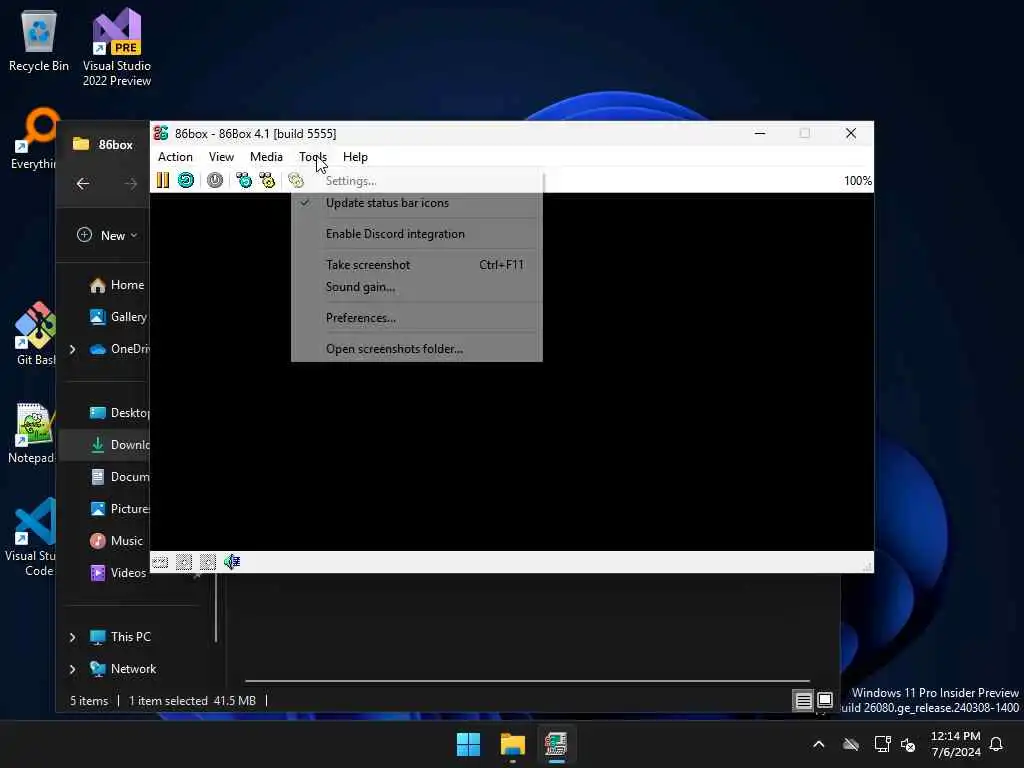Click the floppy drive icon beside the cassette icon
The width and height of the screenshot is (1024, 768).
pos(184,562)
